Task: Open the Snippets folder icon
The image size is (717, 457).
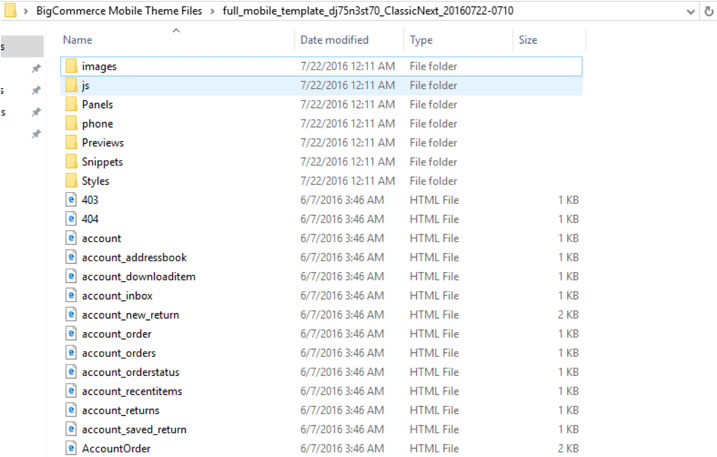Action: tap(71, 161)
